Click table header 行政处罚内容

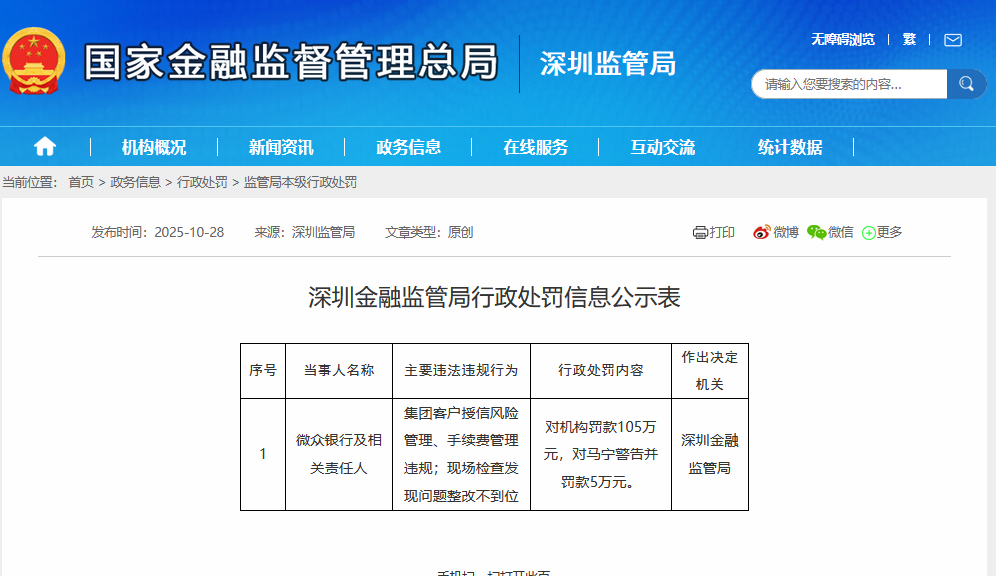(601, 370)
